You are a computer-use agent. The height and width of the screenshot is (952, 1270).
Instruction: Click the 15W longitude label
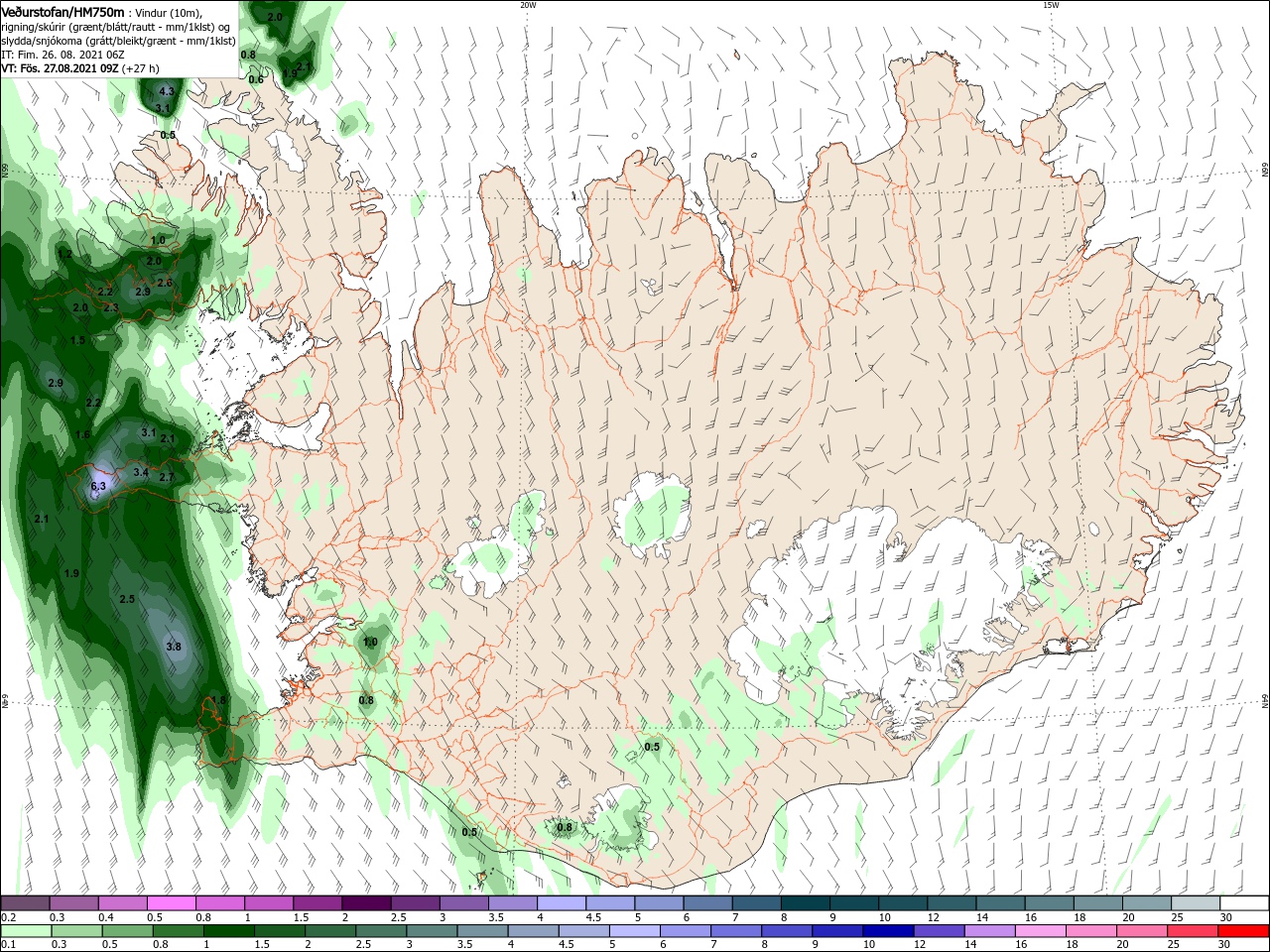coord(1051,5)
